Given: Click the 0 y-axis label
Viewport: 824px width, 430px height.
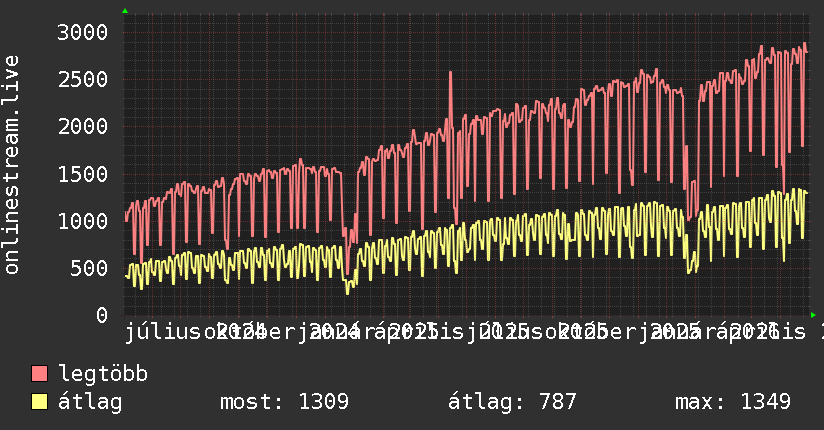Looking at the screenshot, I should (x=102, y=315).
